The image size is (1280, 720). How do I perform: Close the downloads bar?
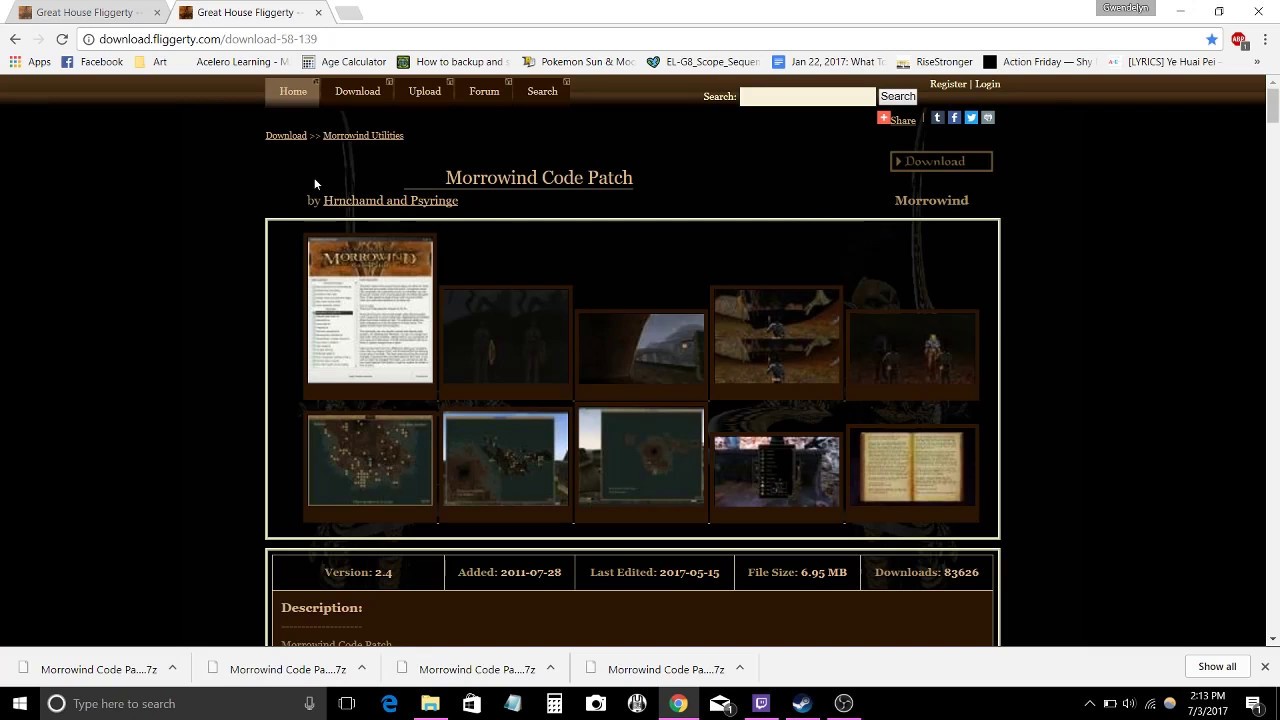click(x=1264, y=666)
